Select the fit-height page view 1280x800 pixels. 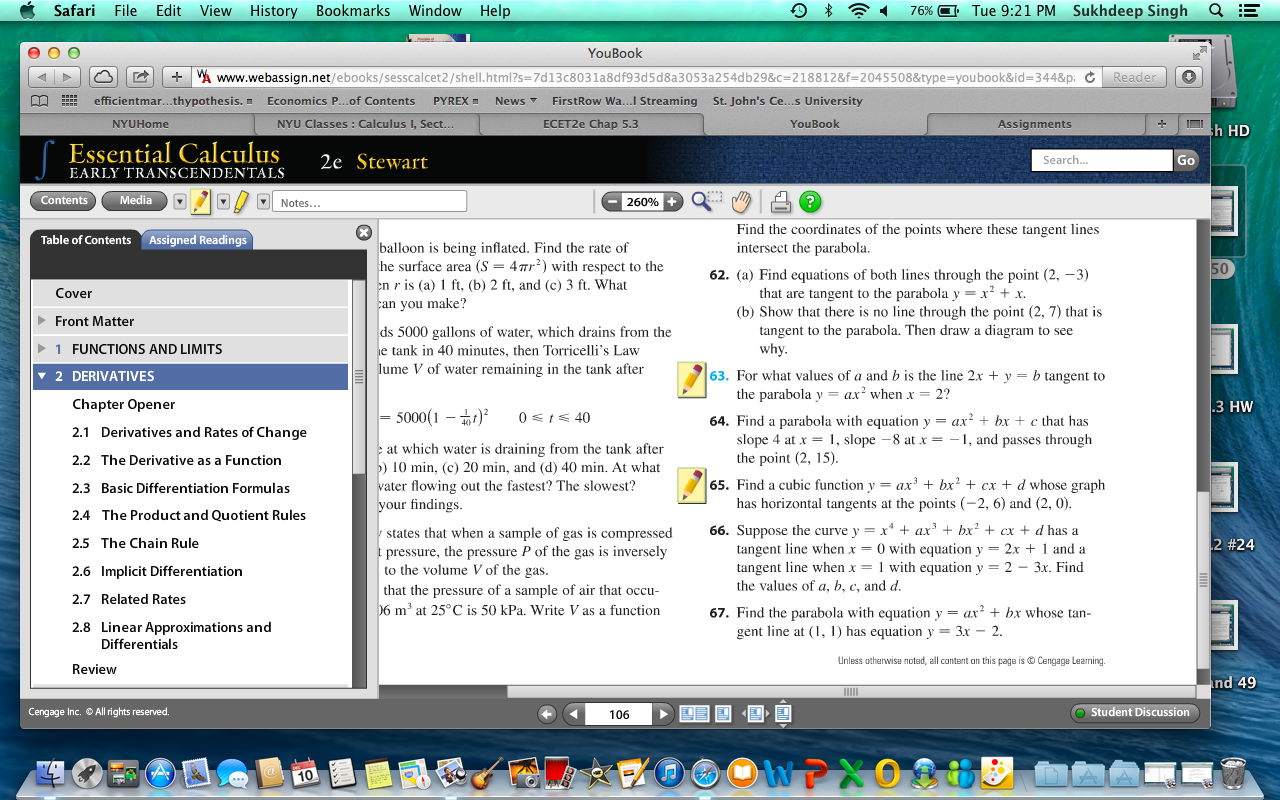tap(784, 714)
